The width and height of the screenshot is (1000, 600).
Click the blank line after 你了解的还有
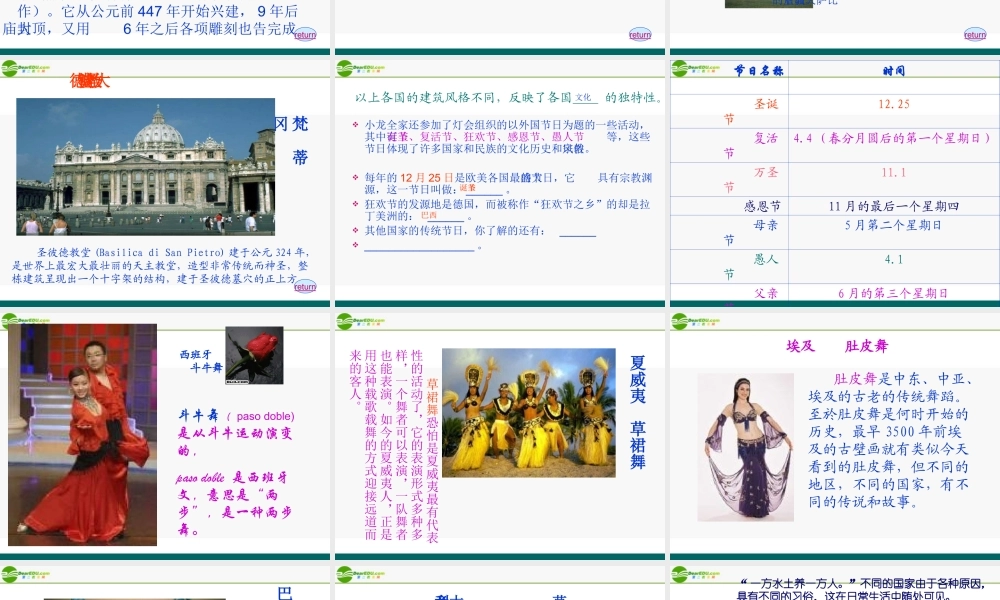tap(577, 233)
